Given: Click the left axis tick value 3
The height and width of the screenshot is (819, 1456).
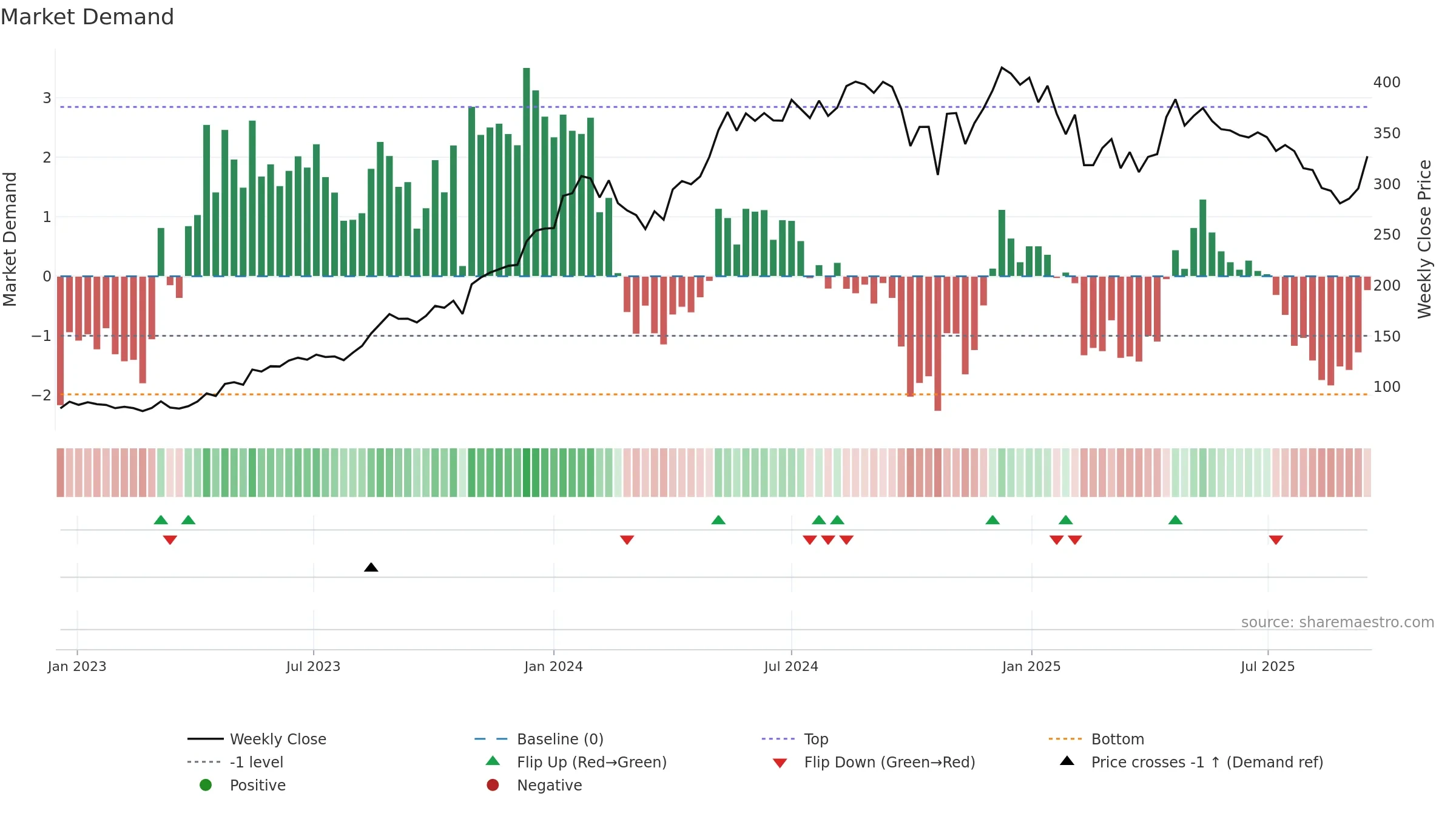Looking at the screenshot, I should (47, 98).
